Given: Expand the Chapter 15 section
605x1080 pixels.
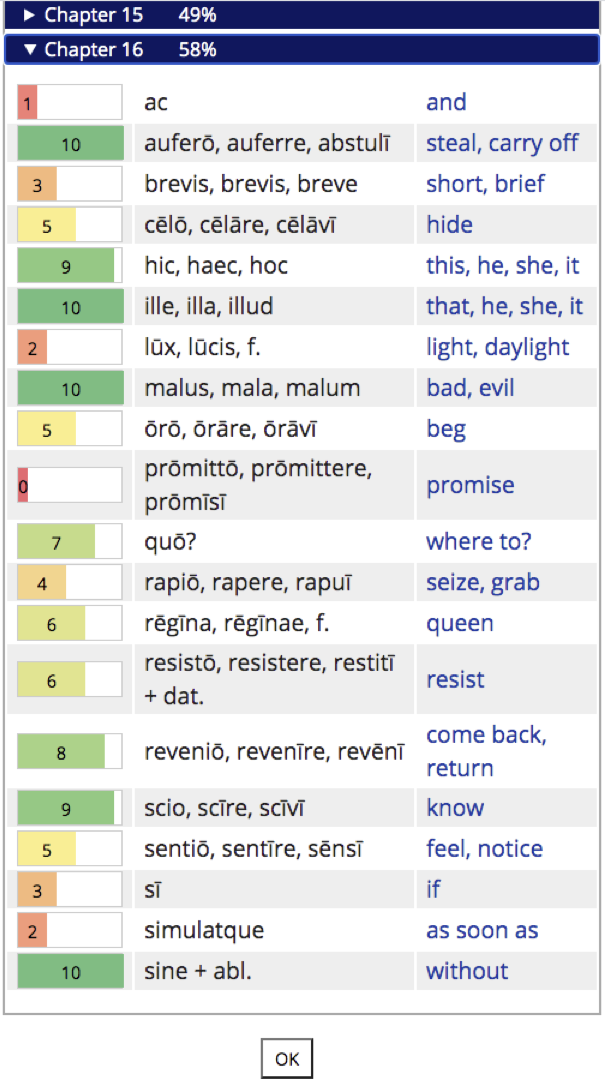Looking at the screenshot, I should coord(93,15).
